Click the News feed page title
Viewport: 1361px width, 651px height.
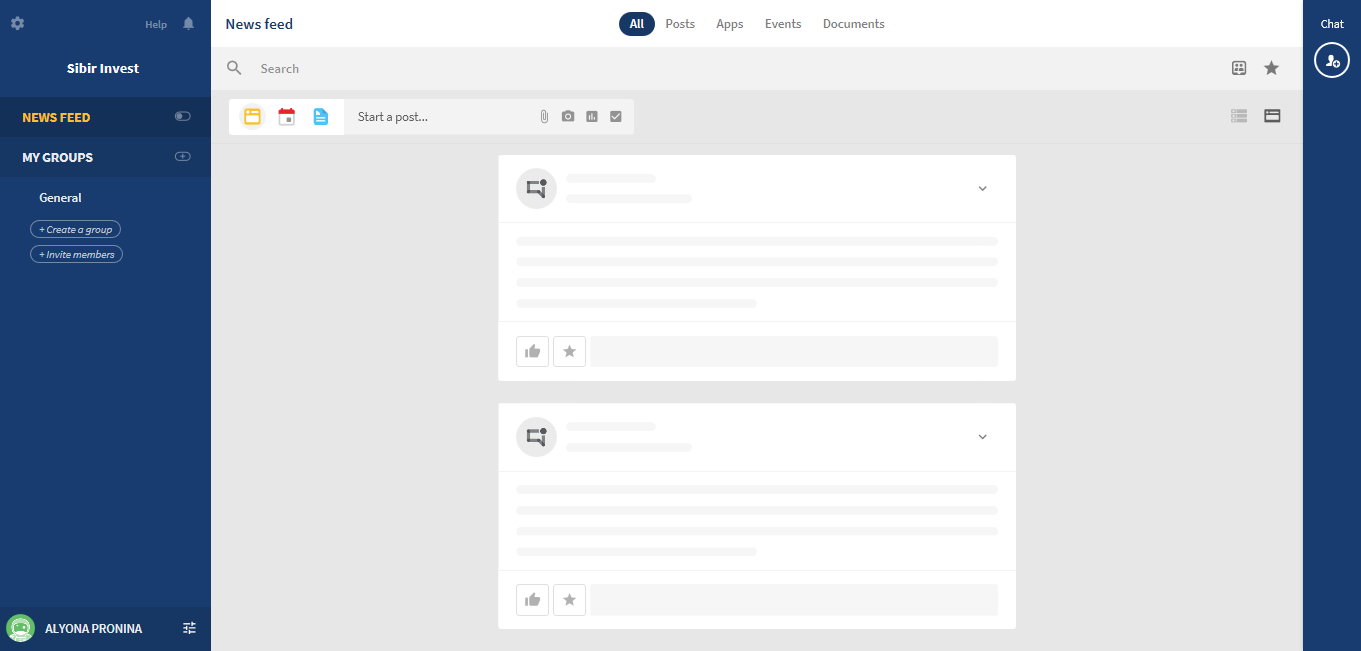[259, 24]
